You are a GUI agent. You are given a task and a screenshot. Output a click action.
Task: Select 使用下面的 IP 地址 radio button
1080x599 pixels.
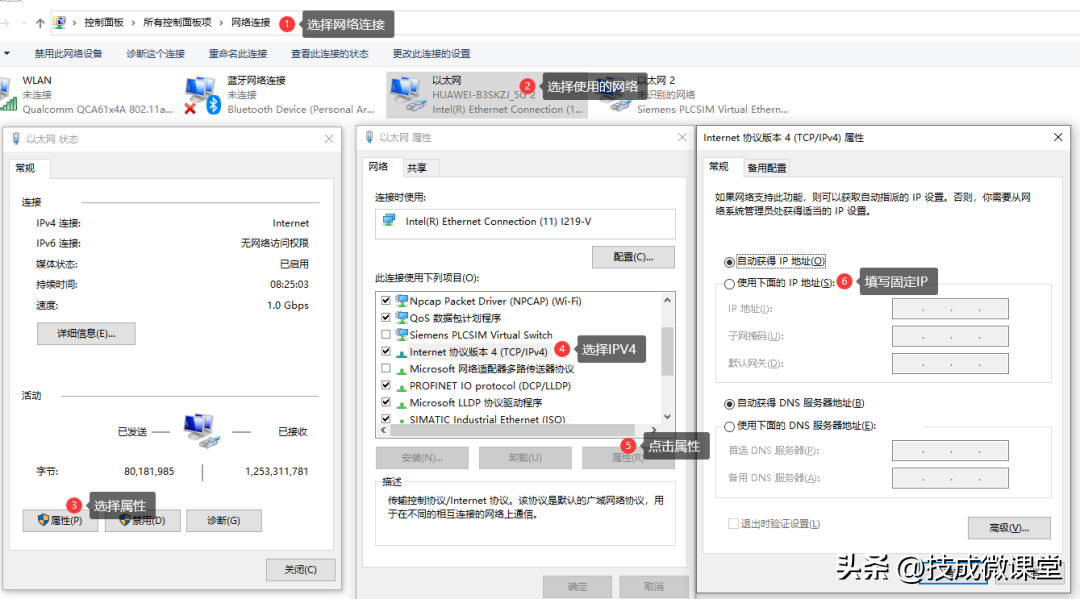[729, 284]
